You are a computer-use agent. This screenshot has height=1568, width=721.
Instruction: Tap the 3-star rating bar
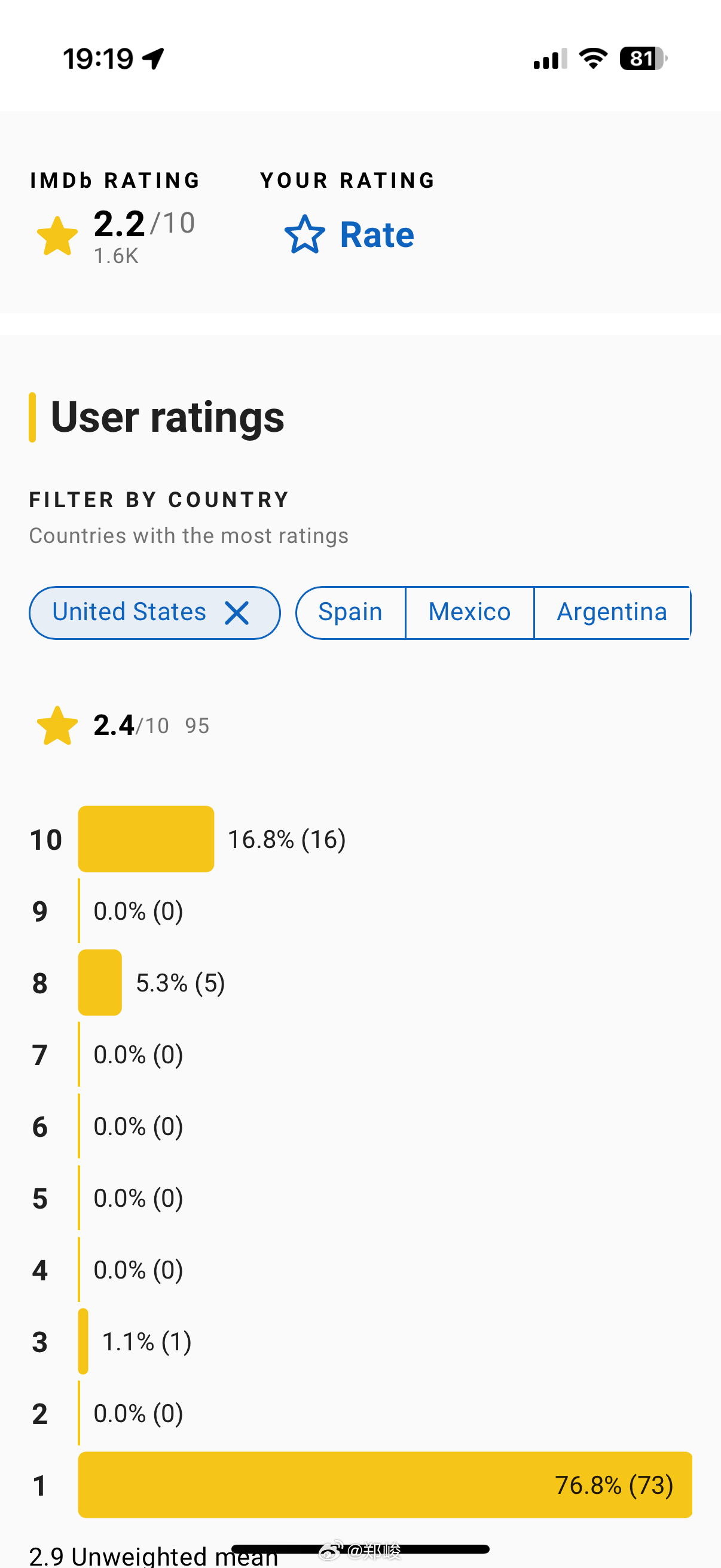pyautogui.click(x=83, y=1341)
